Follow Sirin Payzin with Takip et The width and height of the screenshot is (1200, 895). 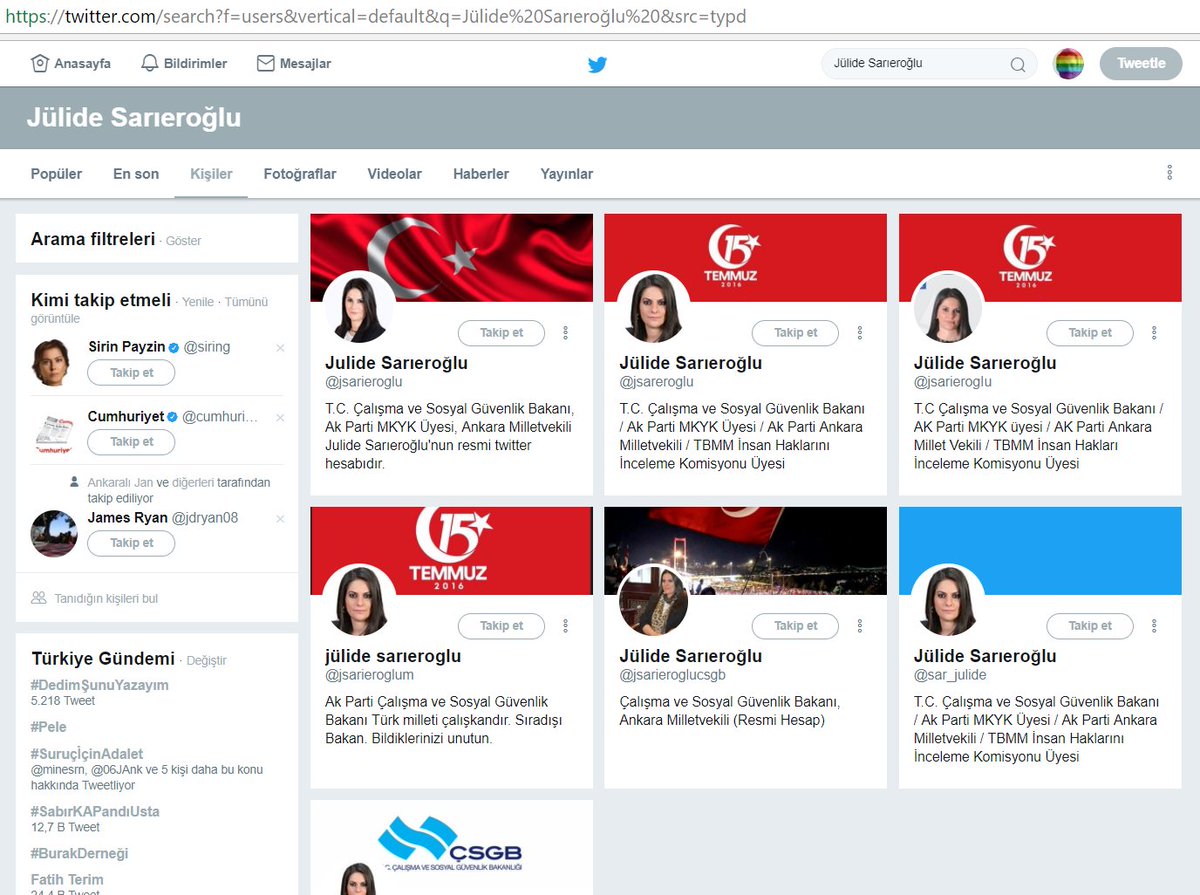tap(131, 373)
